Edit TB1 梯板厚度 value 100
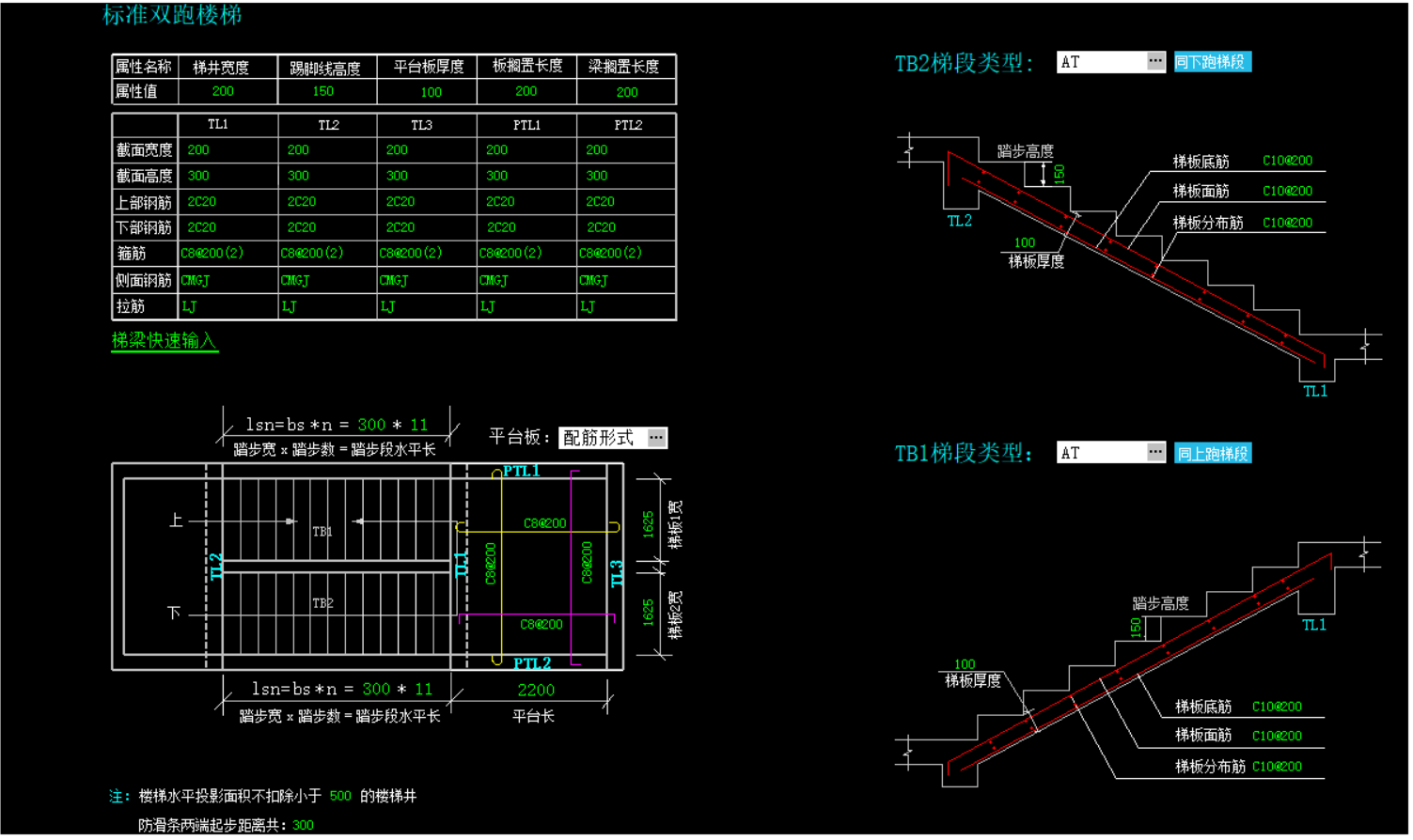Image resolution: width=1413 pixels, height=840 pixels. (965, 664)
